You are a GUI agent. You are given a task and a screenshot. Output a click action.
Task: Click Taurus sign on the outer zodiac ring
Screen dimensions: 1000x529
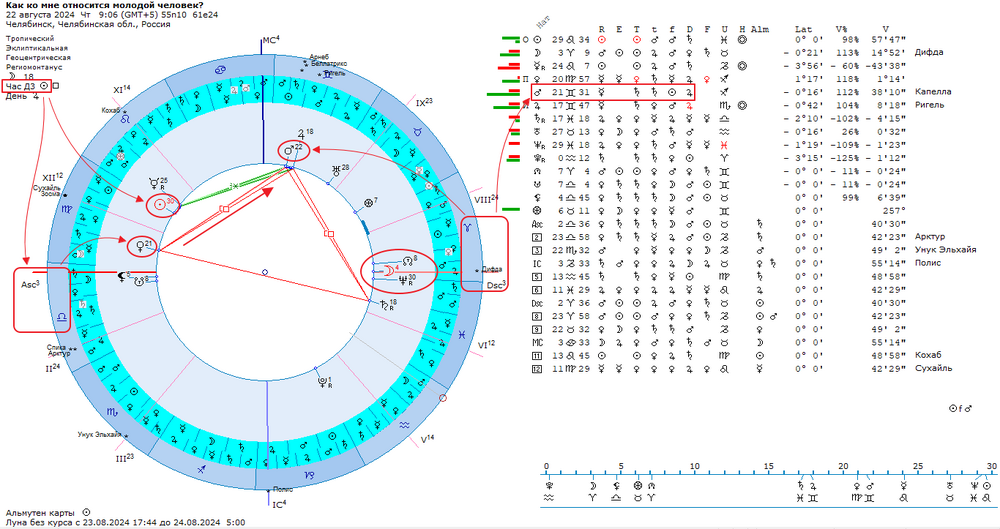pos(417,131)
